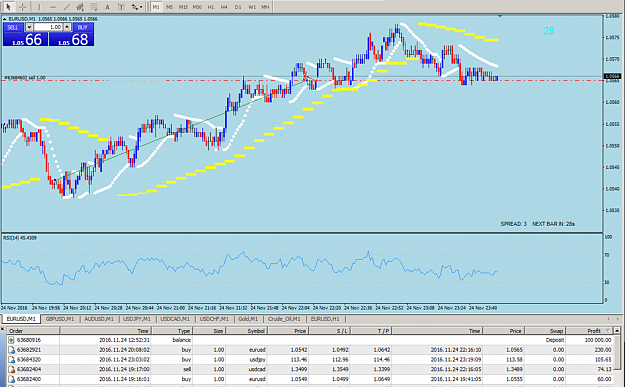Choose the Equidistant Channel tool

(x=80, y=7)
